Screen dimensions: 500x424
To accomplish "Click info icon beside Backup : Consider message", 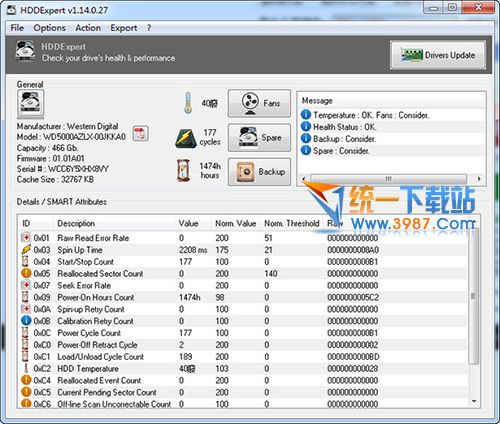I will point(306,138).
